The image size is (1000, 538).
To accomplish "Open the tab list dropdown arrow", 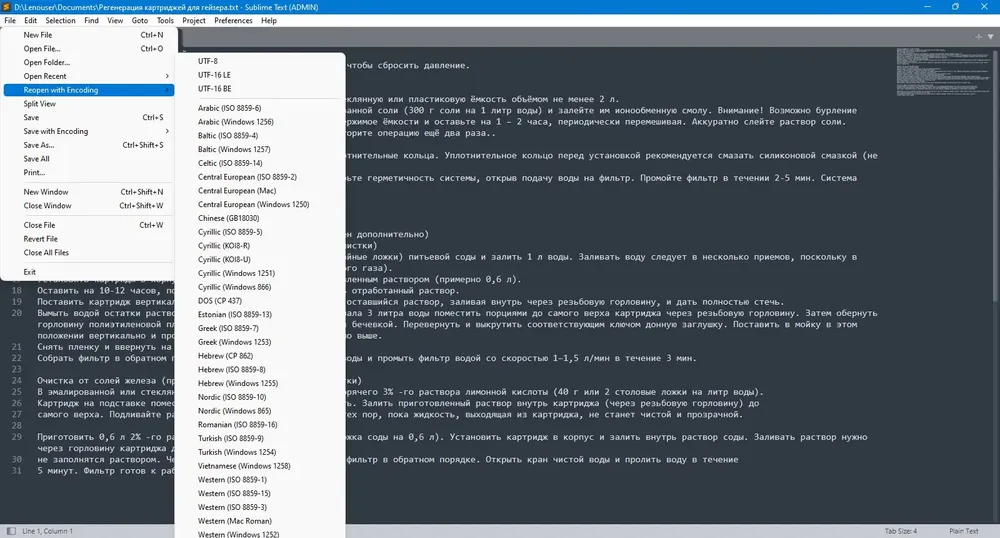I will click(x=990, y=37).
